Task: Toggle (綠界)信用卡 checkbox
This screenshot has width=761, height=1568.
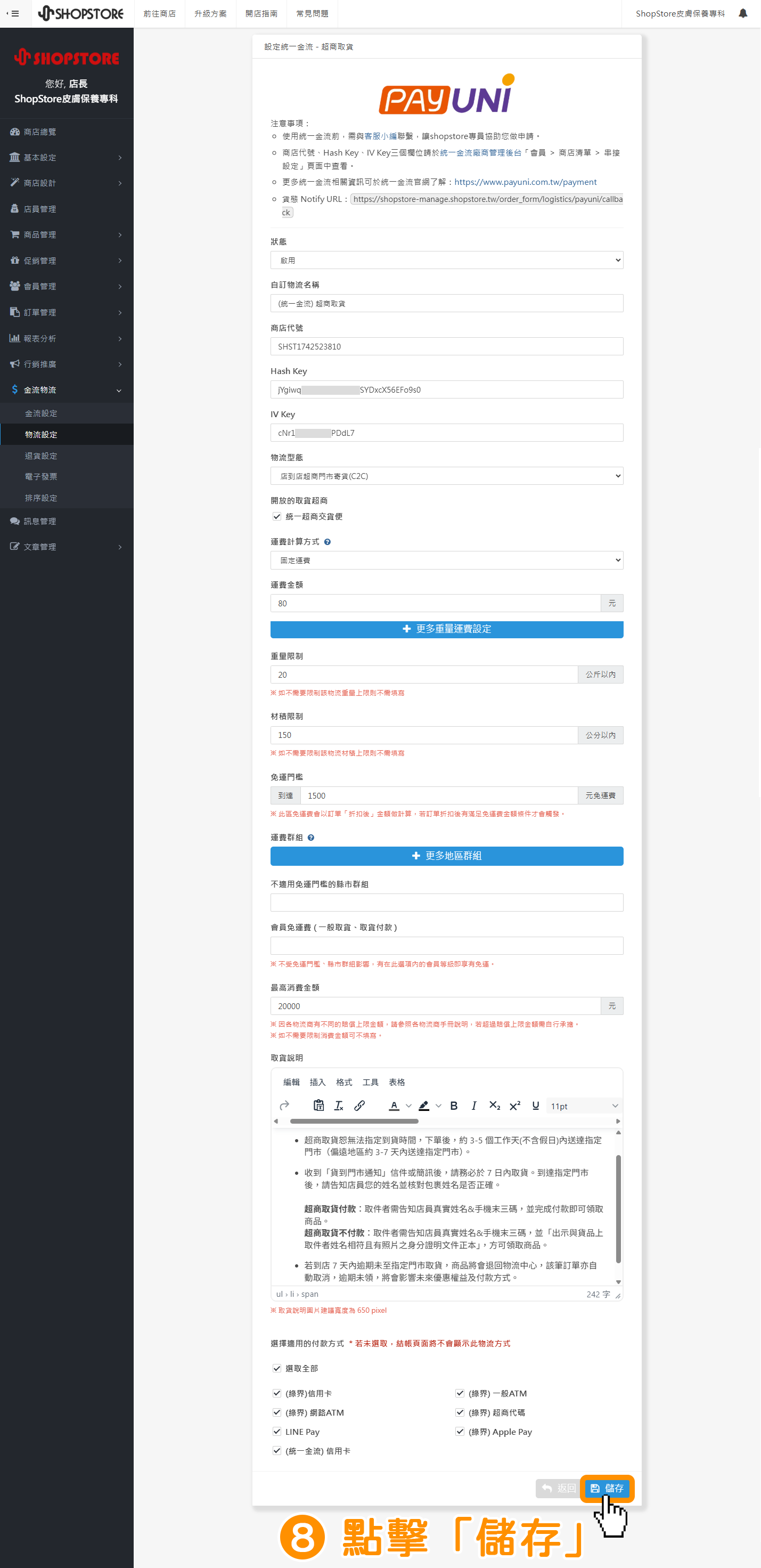Action: click(x=277, y=1393)
